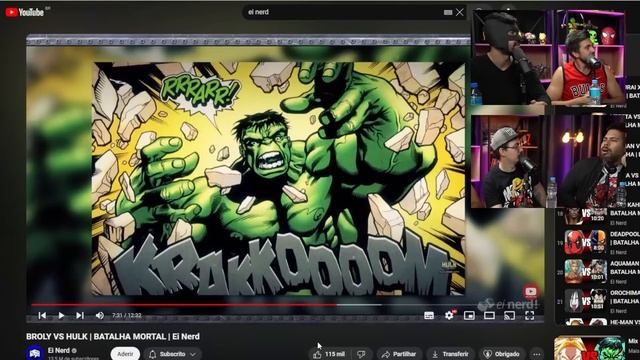
Task: Clear the search text with the X
Action: [x=460, y=12]
